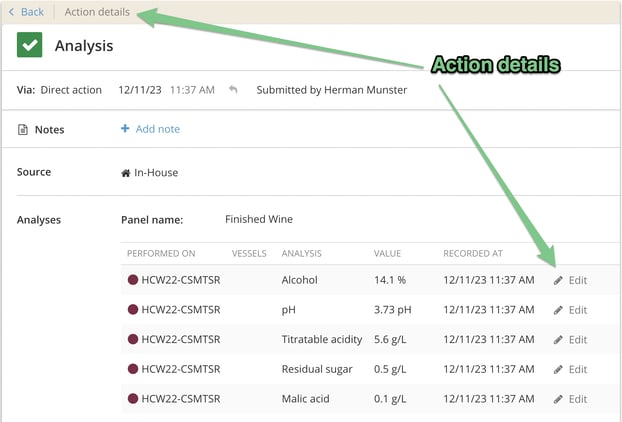The width and height of the screenshot is (622, 422).
Task: Click the VESSELS column header
Action: (x=249, y=253)
